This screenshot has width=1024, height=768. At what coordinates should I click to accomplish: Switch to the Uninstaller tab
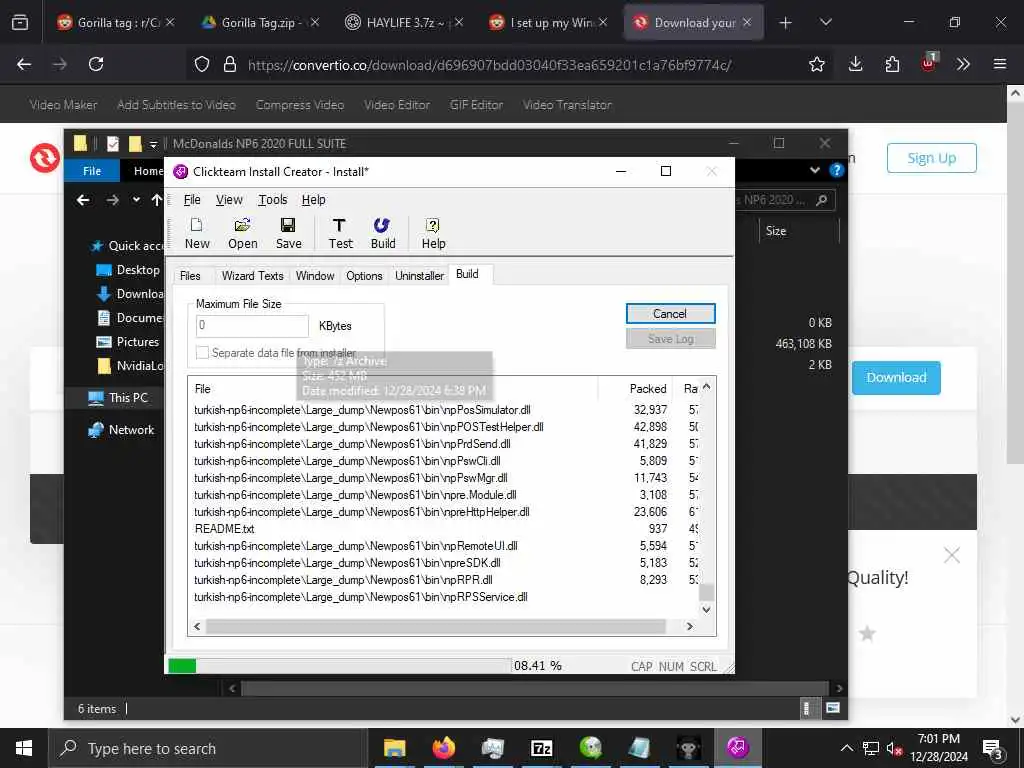(419, 276)
